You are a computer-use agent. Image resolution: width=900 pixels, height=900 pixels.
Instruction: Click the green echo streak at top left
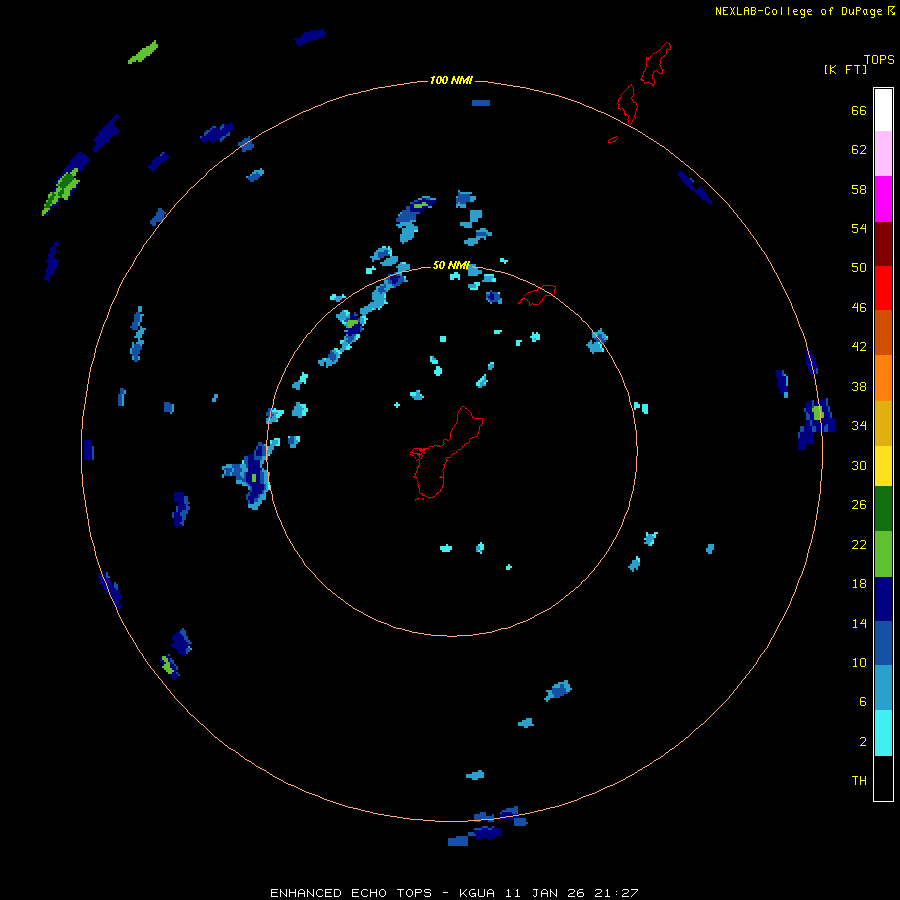point(142,52)
